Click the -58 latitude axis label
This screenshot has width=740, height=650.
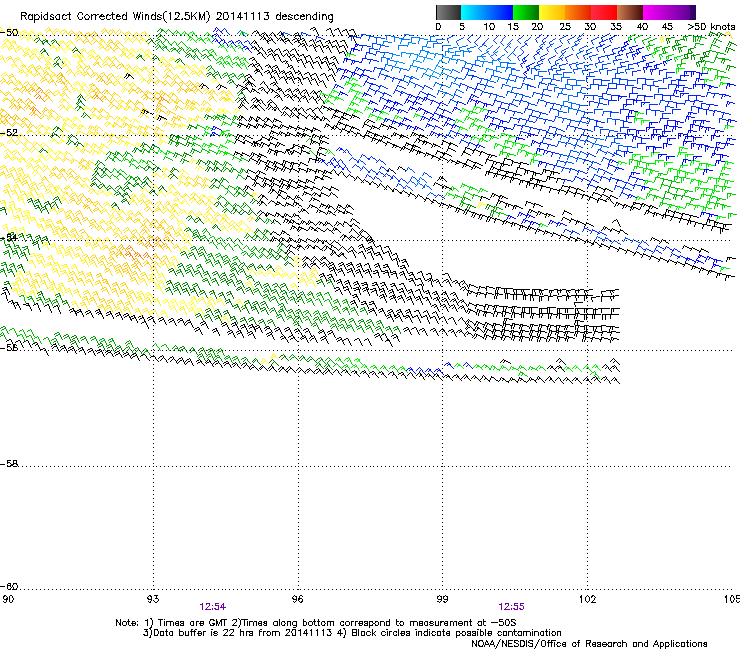click(x=9, y=464)
